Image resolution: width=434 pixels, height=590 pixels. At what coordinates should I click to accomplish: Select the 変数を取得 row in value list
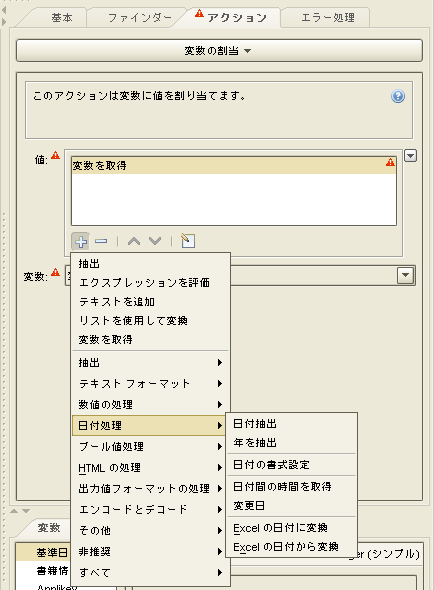coord(233,165)
